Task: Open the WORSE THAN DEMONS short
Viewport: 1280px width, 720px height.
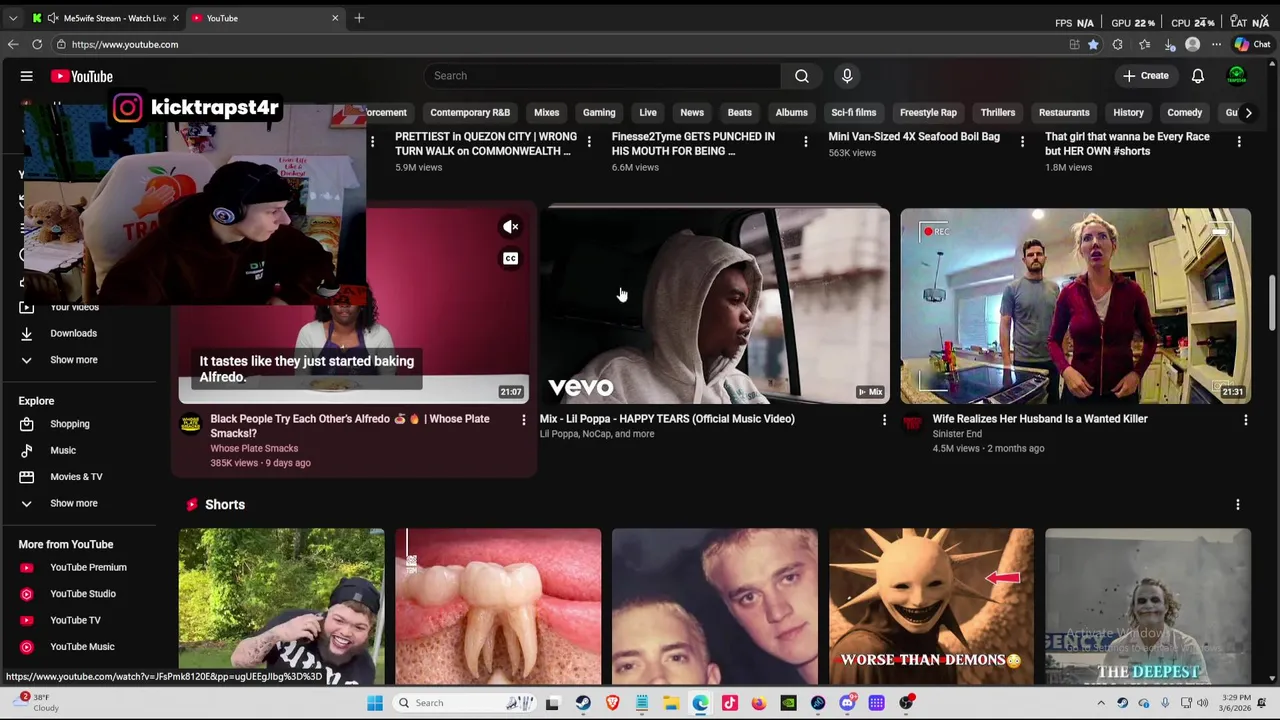Action: coord(931,606)
